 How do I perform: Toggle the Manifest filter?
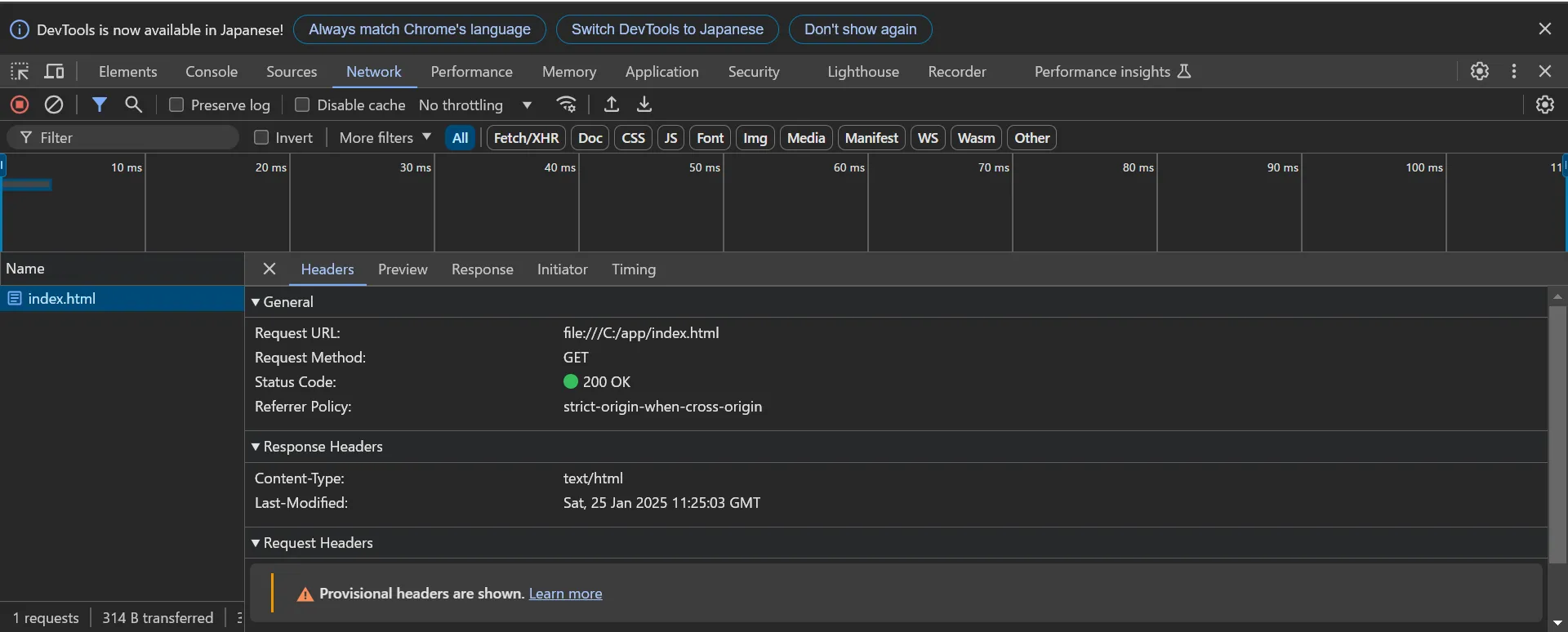click(x=871, y=137)
